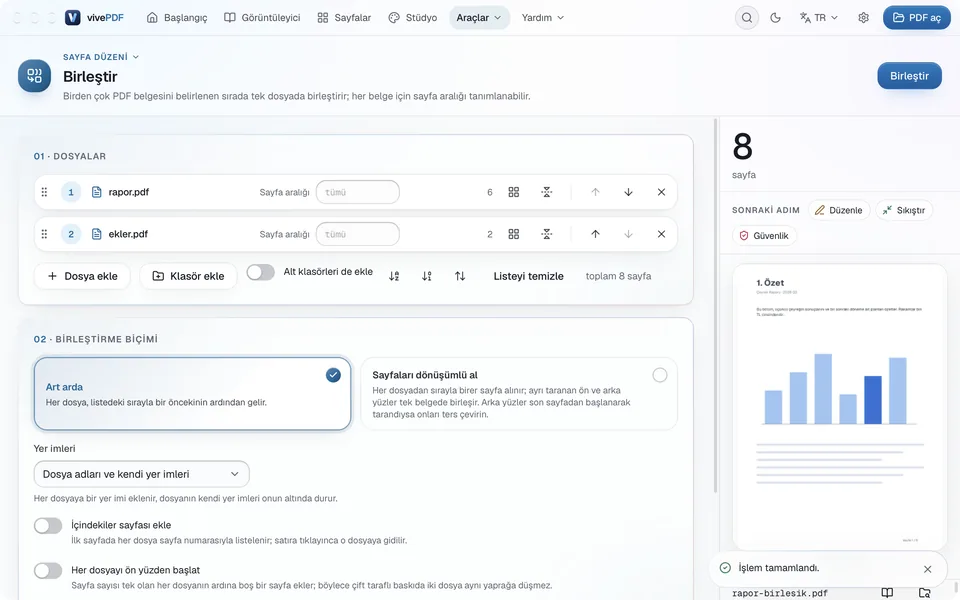The height and width of the screenshot is (600, 960).
Task: Sort the file list A to Z
Action: [x=394, y=276]
